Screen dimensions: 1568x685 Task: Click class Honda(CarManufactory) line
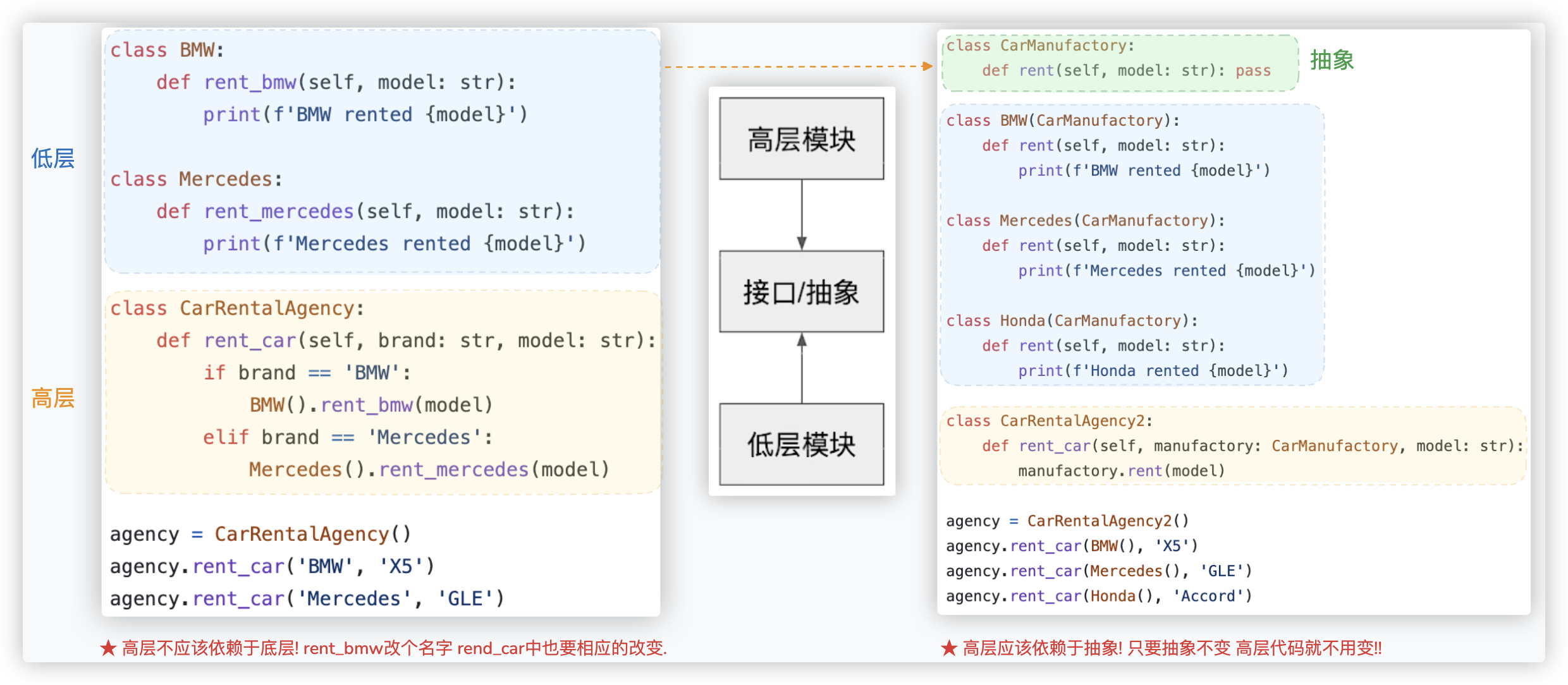[x=1072, y=321]
